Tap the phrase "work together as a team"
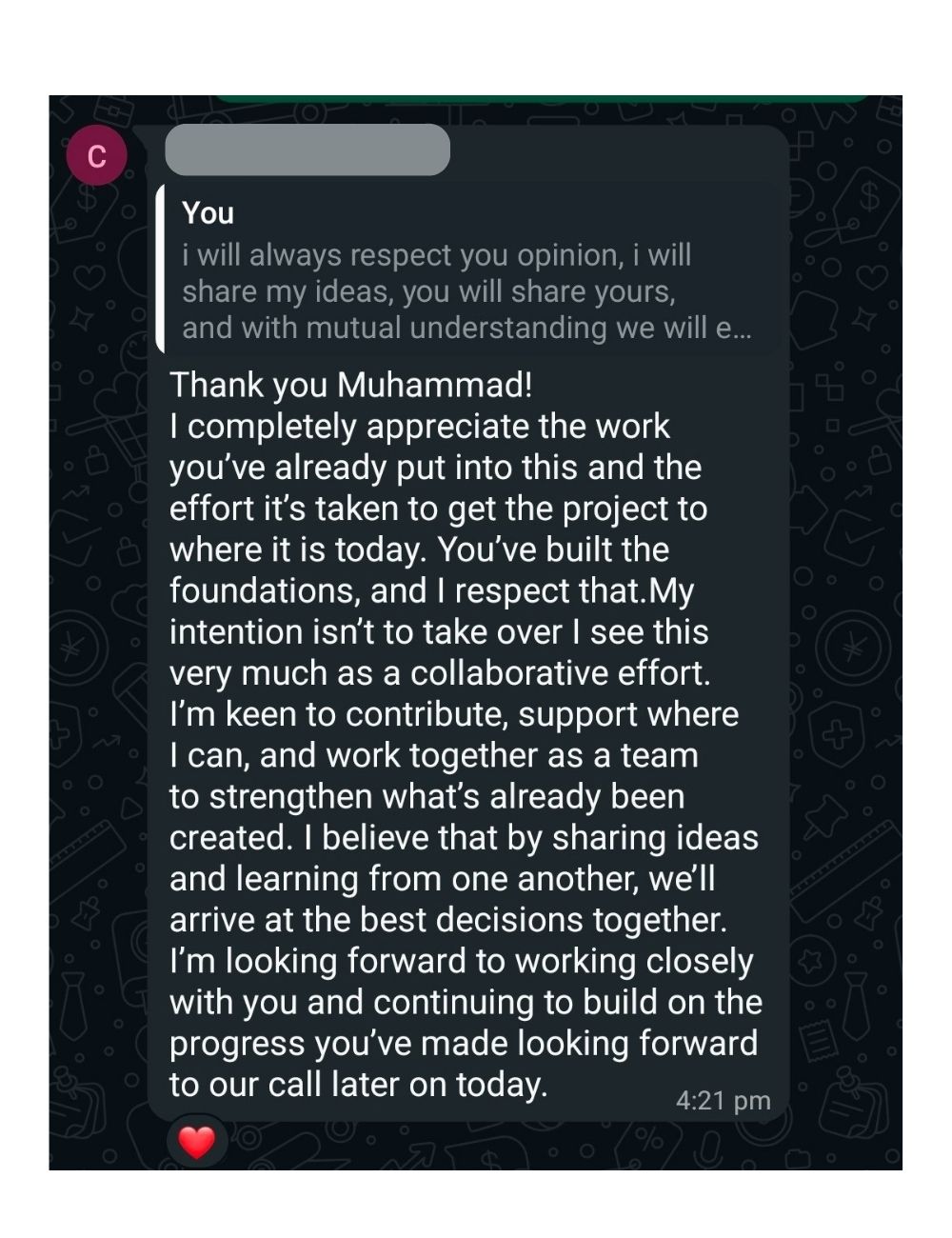This screenshot has height=1238, width=952. [x=512, y=755]
